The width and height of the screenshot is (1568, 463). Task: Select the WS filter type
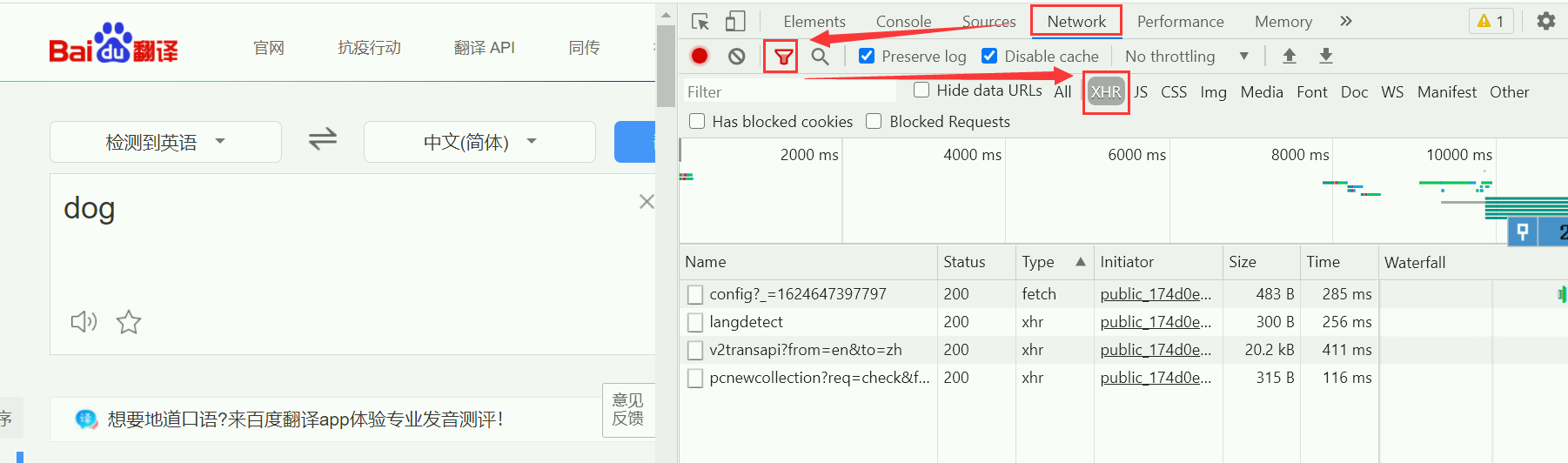point(1392,92)
